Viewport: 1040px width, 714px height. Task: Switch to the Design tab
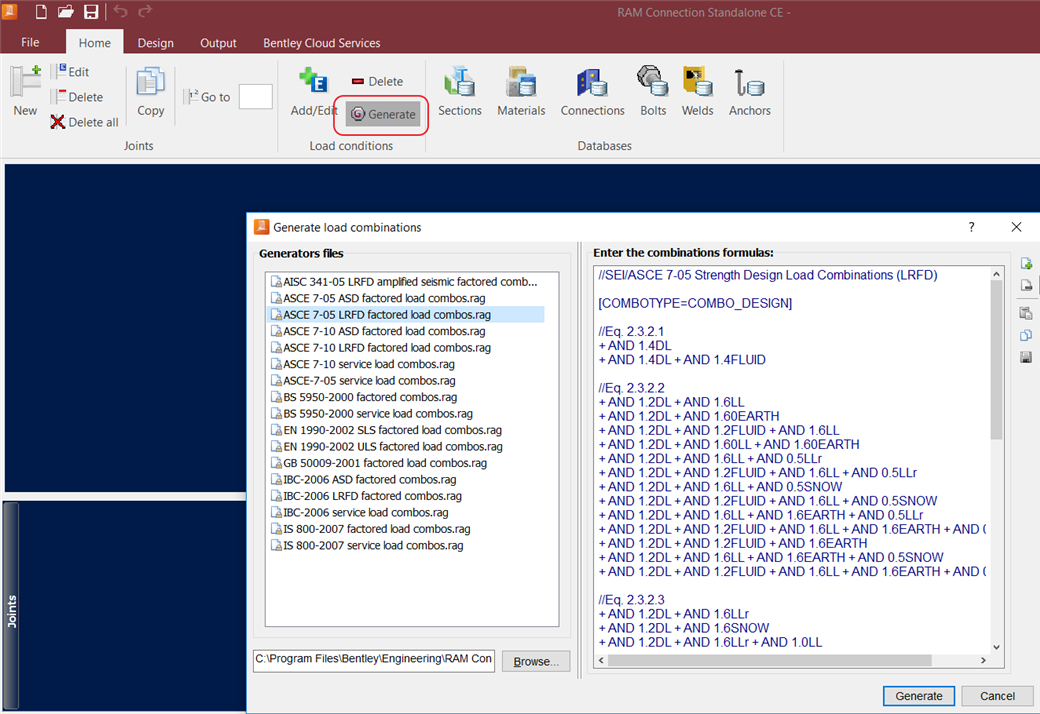[x=155, y=43]
